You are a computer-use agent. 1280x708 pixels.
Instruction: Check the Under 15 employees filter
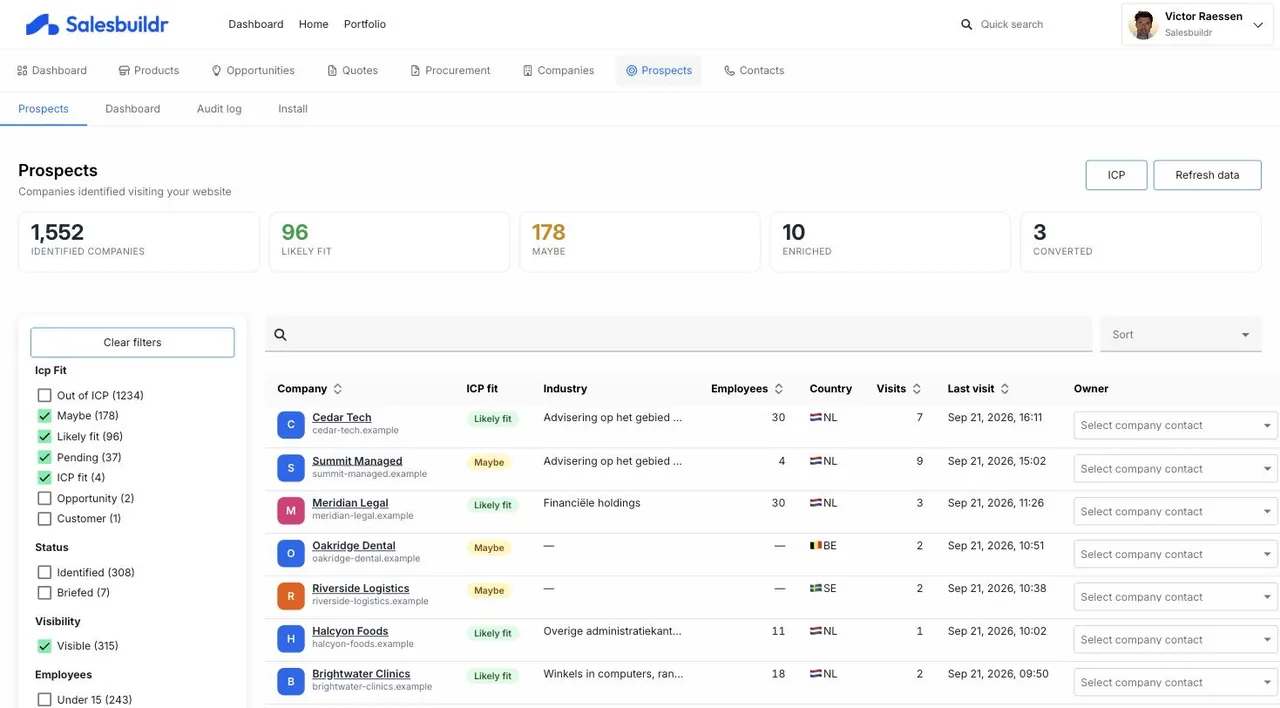44,700
